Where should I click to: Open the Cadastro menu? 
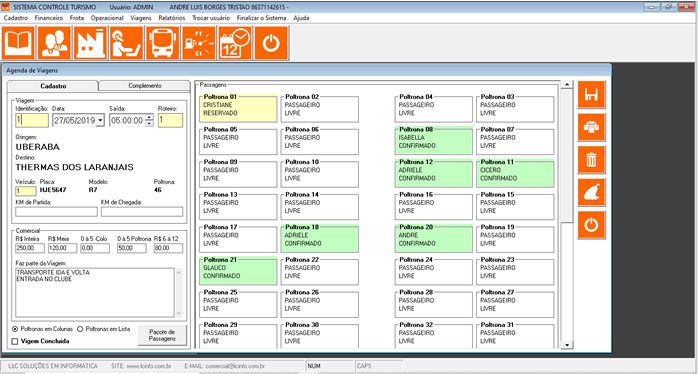[x=16, y=18]
